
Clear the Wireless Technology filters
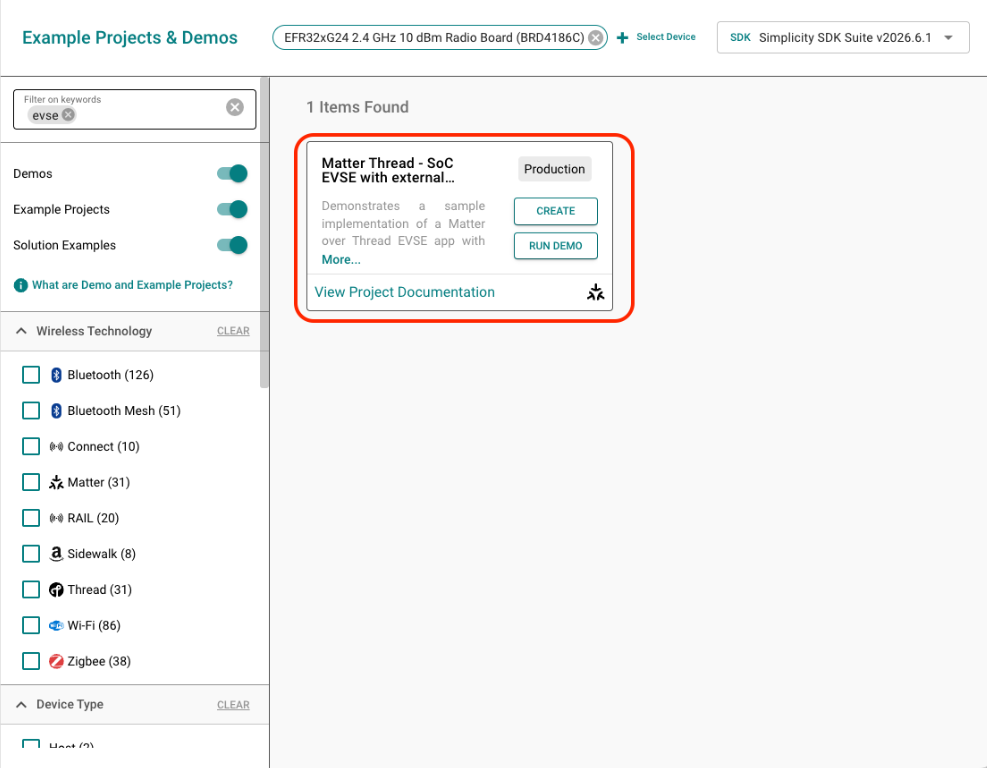pyautogui.click(x=234, y=331)
